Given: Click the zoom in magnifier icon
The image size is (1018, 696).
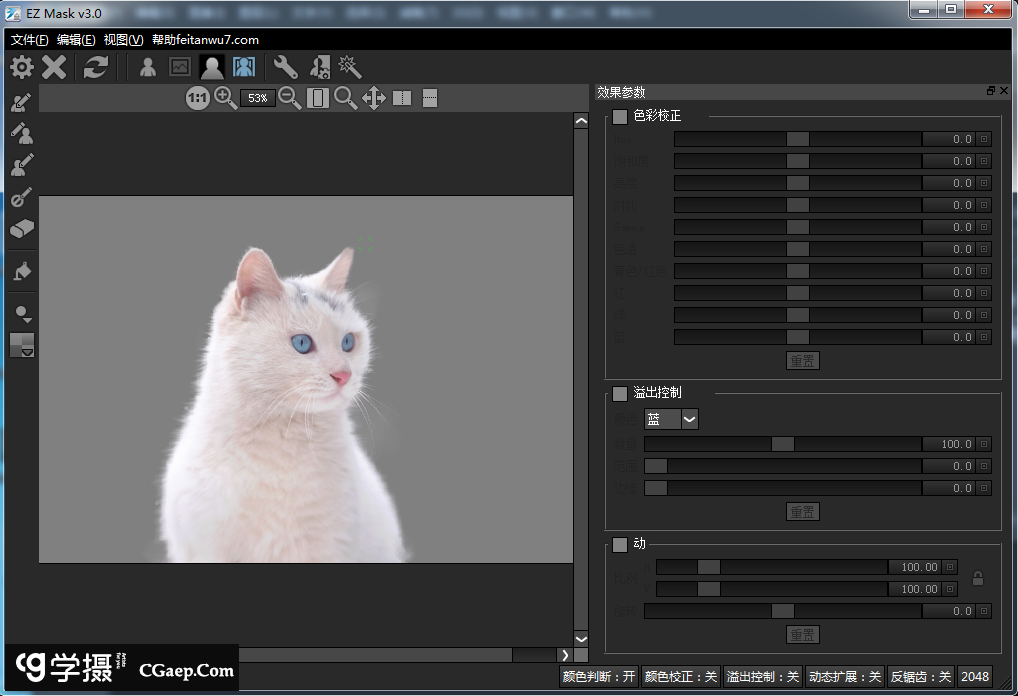Looking at the screenshot, I should click(226, 98).
